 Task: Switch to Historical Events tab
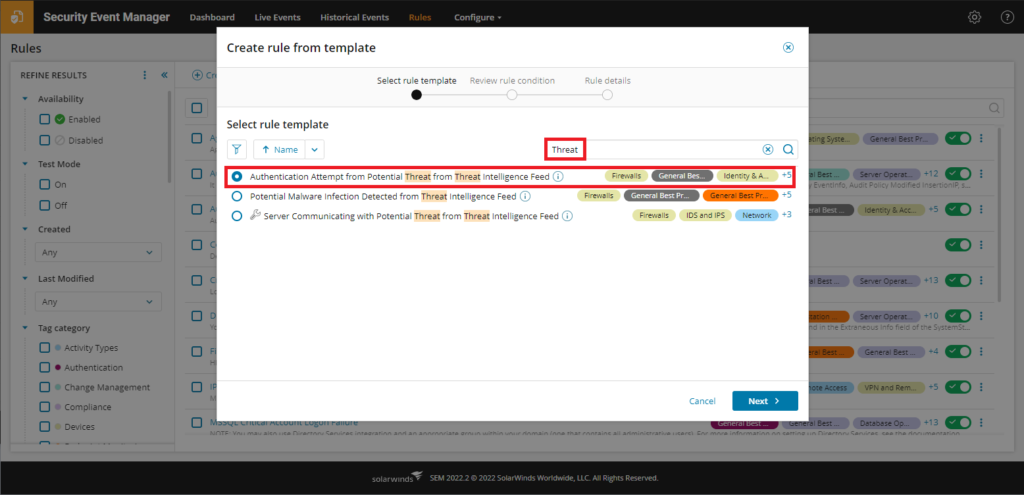click(355, 18)
